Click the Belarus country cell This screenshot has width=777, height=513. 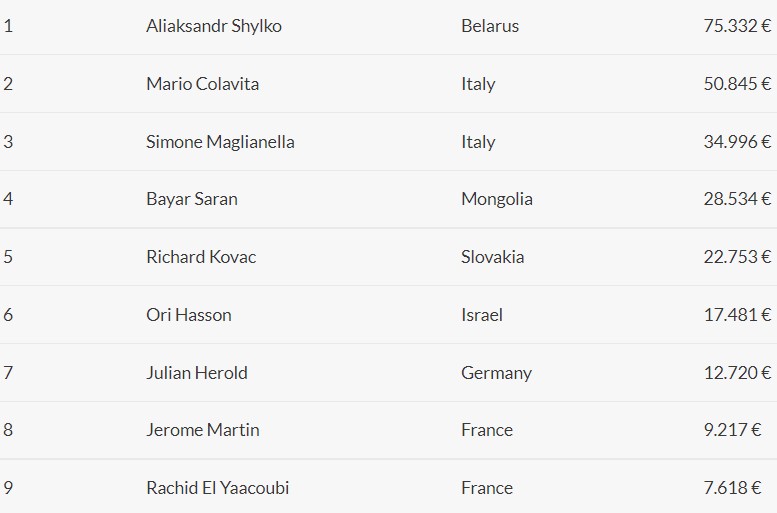(x=490, y=26)
